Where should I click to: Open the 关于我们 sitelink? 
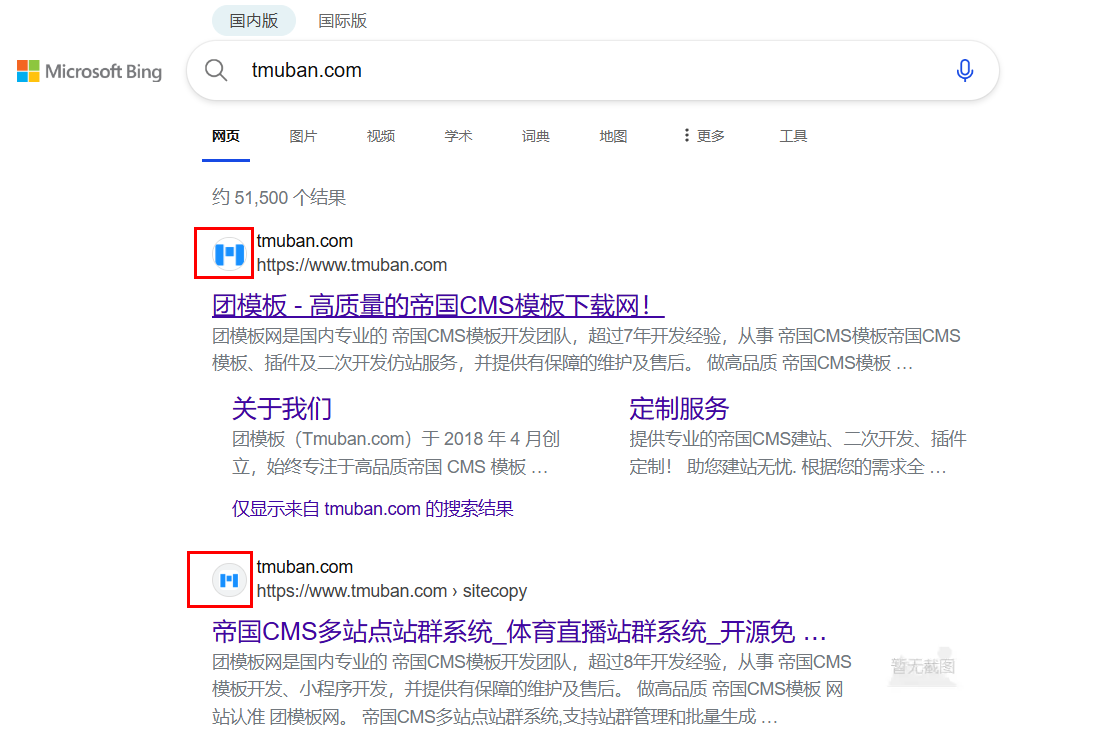tap(281, 408)
